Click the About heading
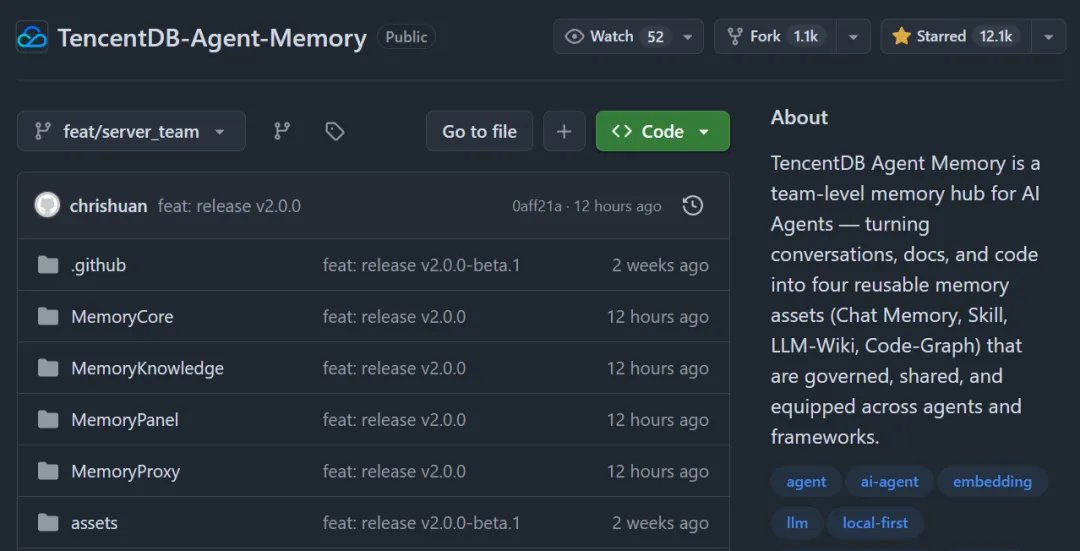1080x551 pixels. pos(799,117)
